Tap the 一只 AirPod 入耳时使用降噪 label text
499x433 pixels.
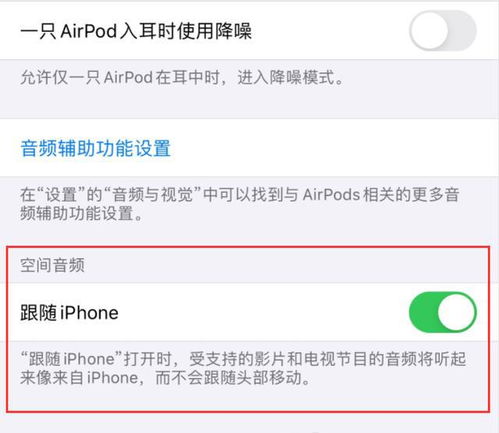point(136,31)
